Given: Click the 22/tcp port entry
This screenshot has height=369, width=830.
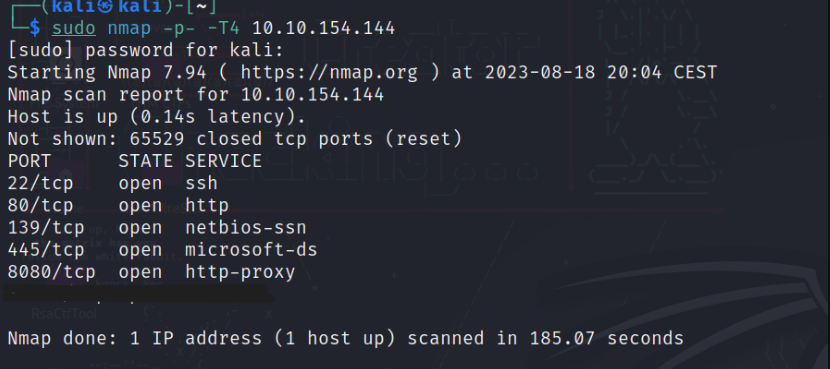Looking at the screenshot, I should click(x=40, y=183).
